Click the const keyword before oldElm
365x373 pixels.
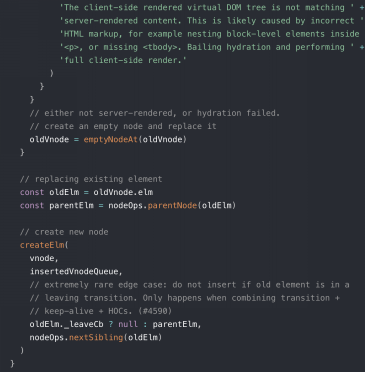click(32, 192)
